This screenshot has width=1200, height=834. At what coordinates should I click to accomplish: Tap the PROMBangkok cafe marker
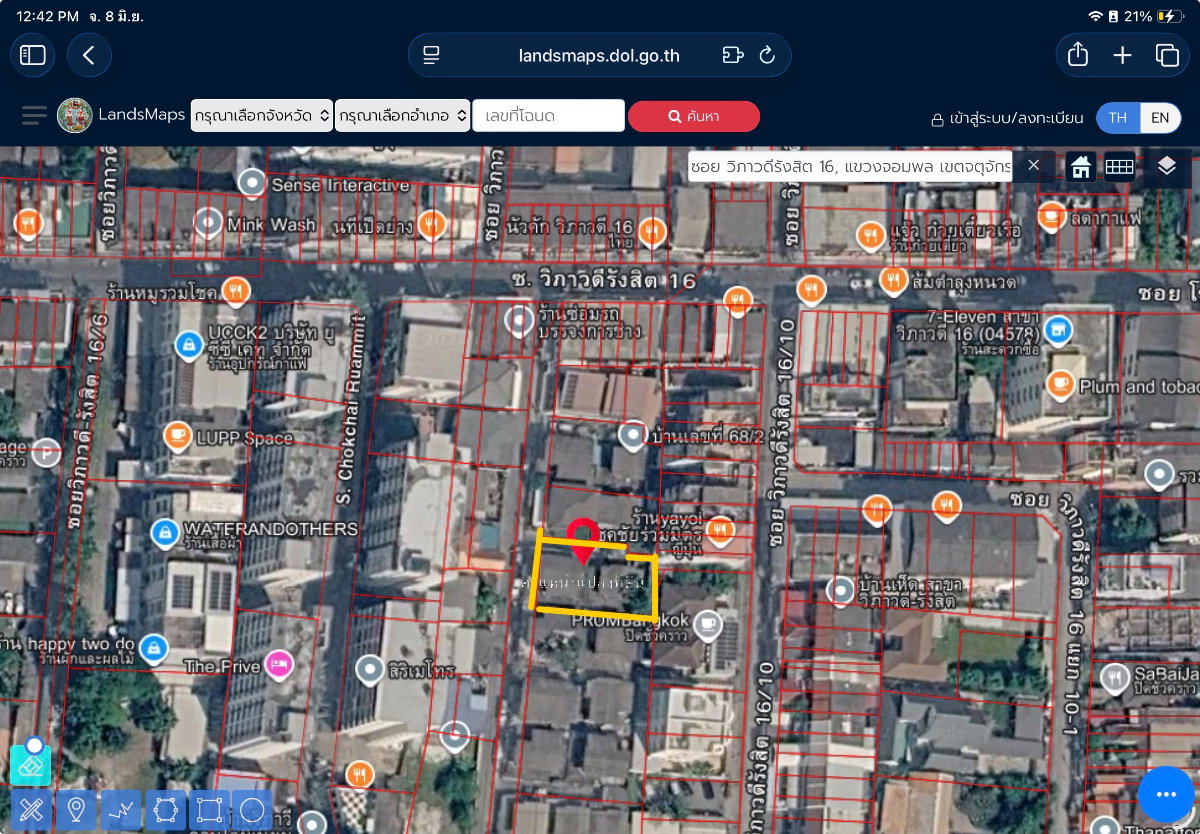[x=707, y=627]
